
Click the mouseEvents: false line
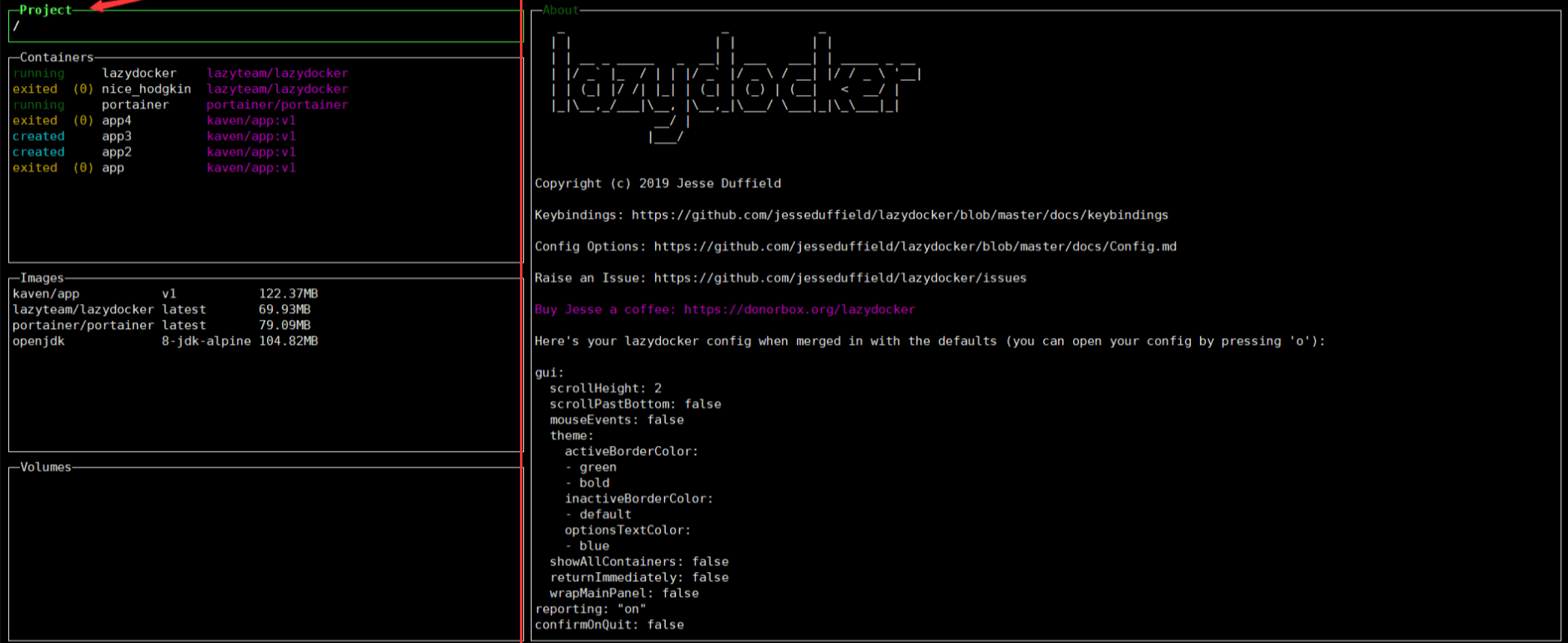(x=617, y=420)
